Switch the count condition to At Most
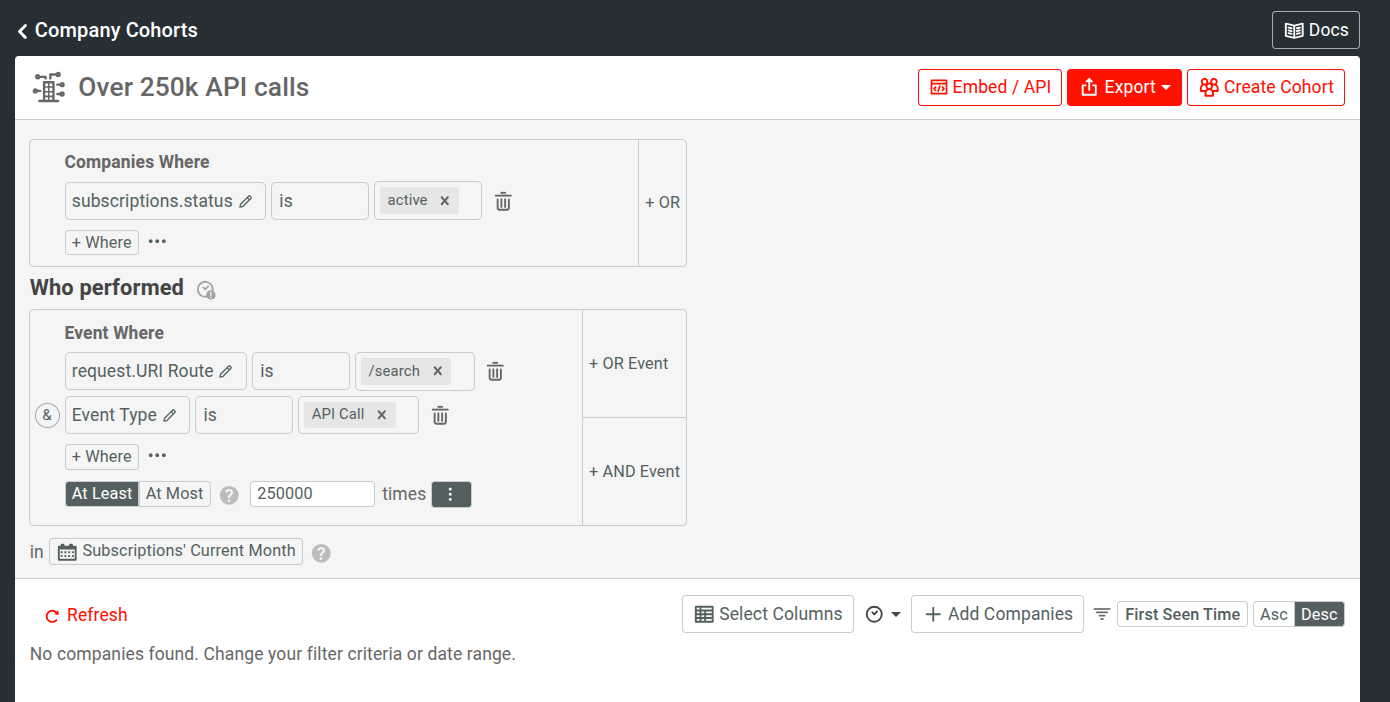Screen dimensions: 1390x702 click(174, 493)
